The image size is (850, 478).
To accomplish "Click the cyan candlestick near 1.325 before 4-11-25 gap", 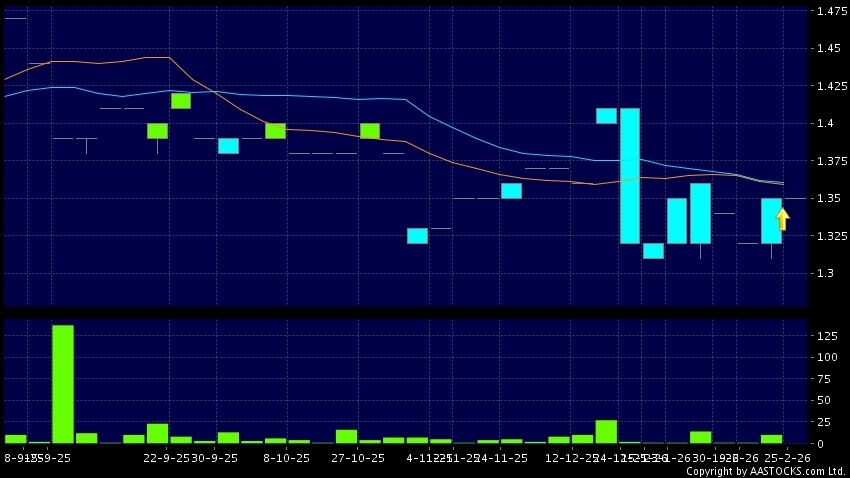I will tap(417, 236).
